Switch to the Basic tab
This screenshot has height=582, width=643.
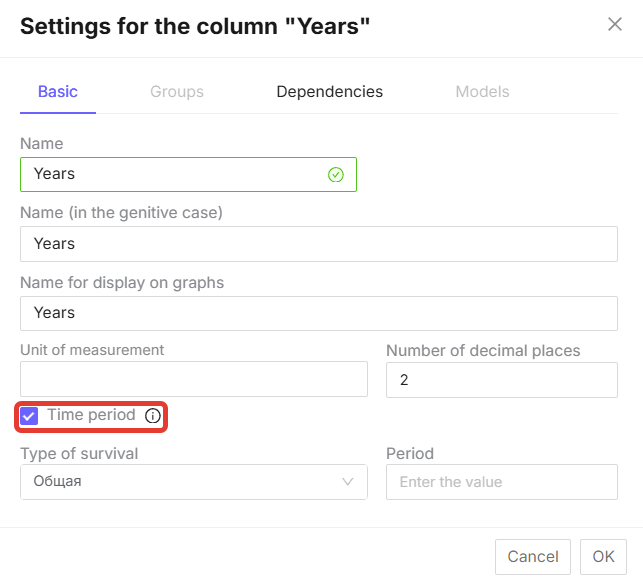(x=58, y=92)
